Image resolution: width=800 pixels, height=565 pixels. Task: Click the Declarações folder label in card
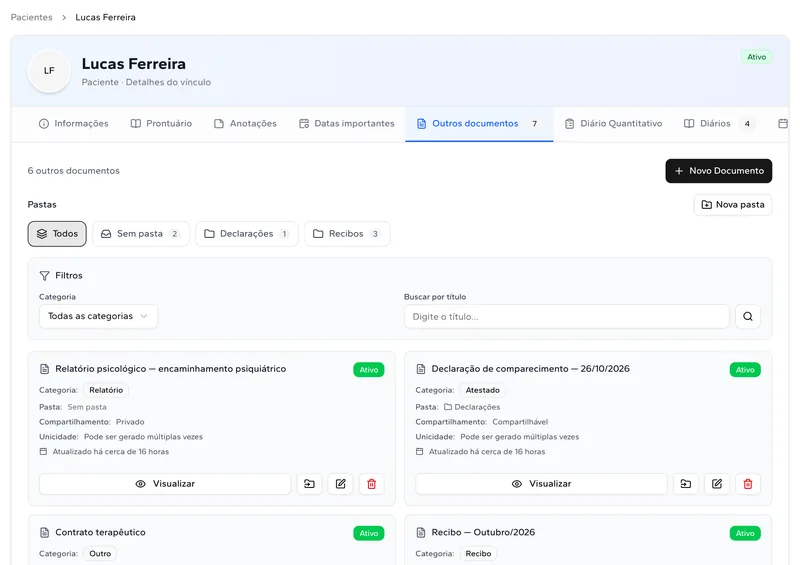coord(472,407)
